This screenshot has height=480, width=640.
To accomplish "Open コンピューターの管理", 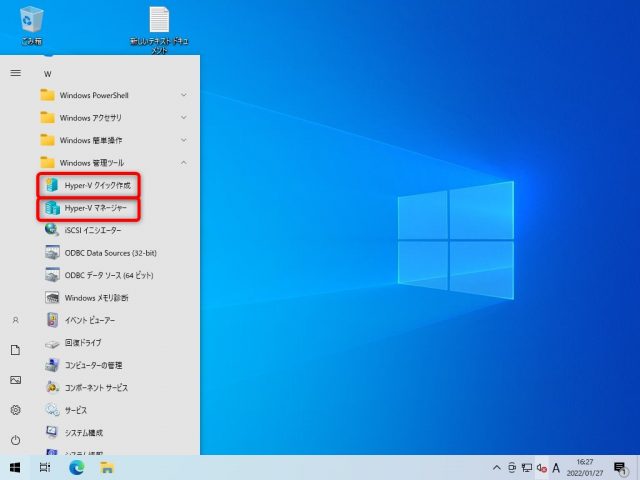I will [95, 365].
